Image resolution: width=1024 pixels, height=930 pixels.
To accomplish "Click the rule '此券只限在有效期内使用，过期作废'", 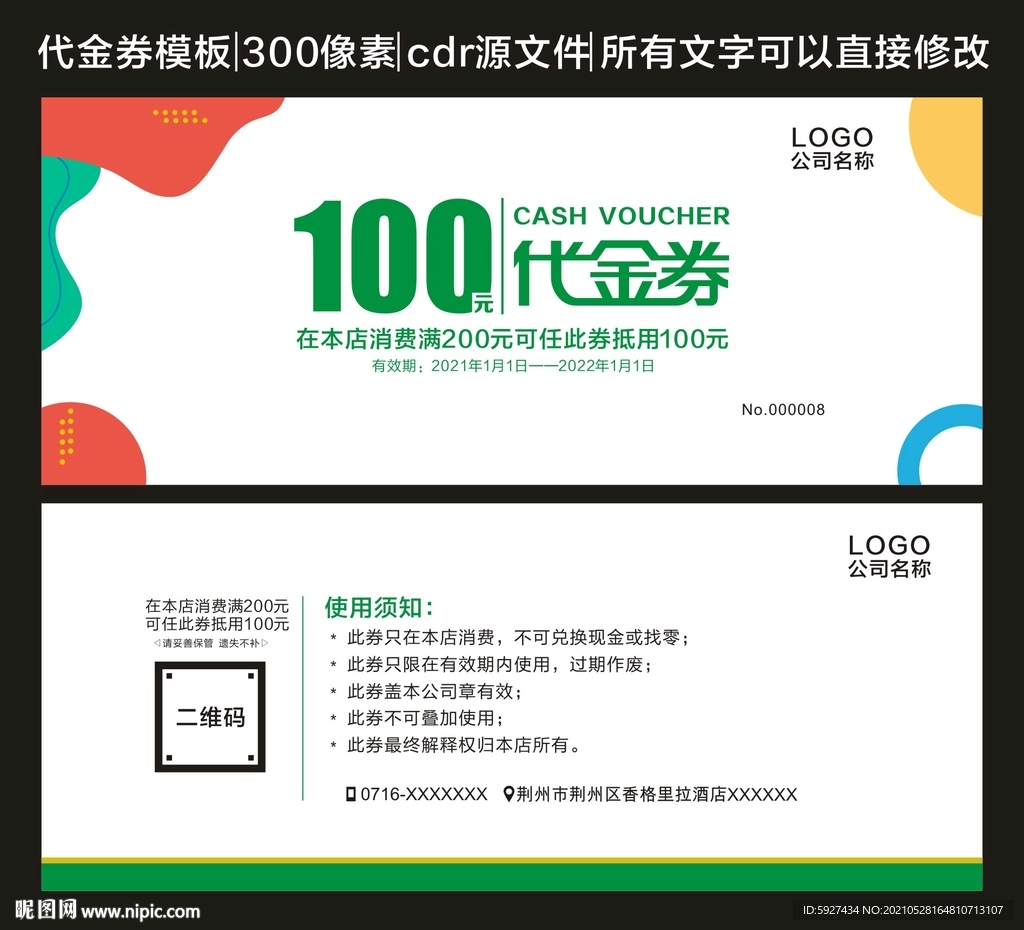I will click(x=495, y=665).
